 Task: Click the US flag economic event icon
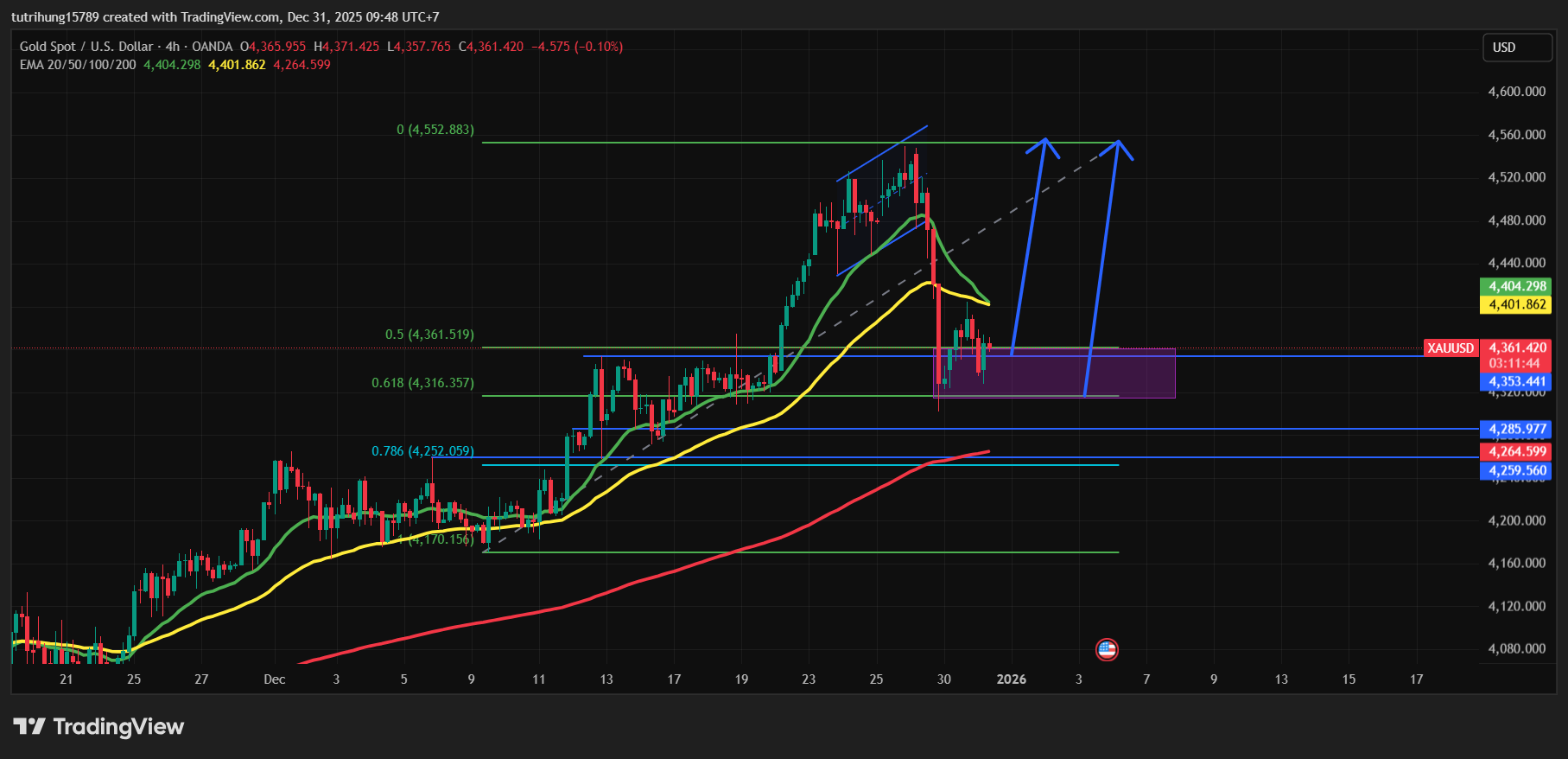pyautogui.click(x=1107, y=649)
